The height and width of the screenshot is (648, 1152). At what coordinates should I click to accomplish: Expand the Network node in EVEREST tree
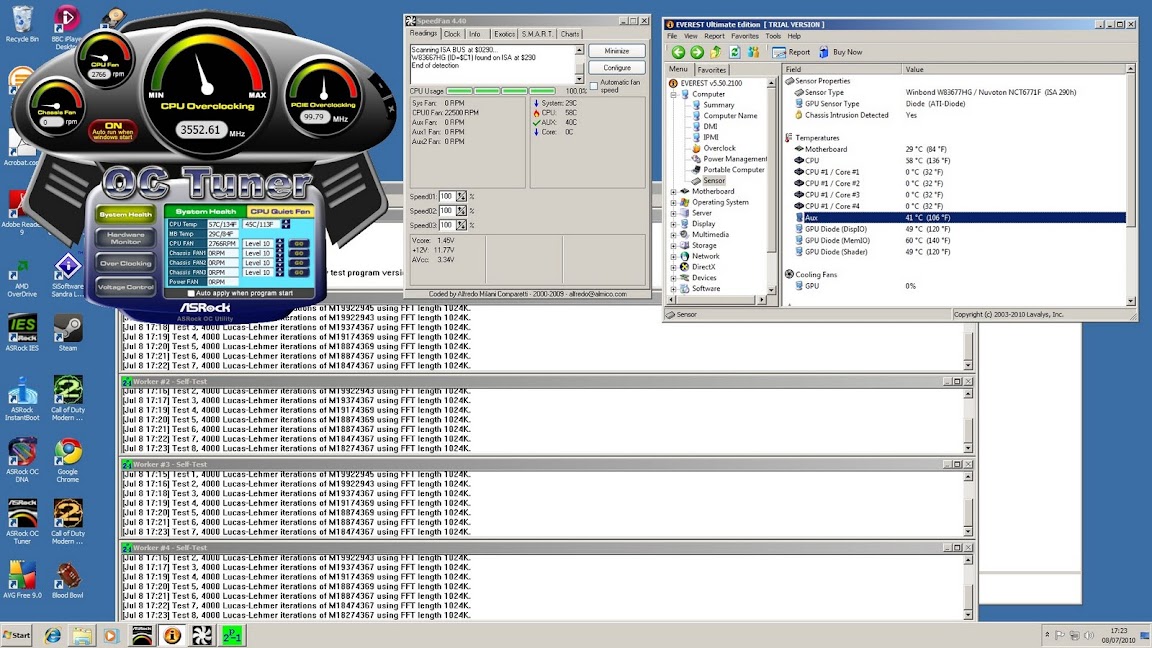(673, 256)
